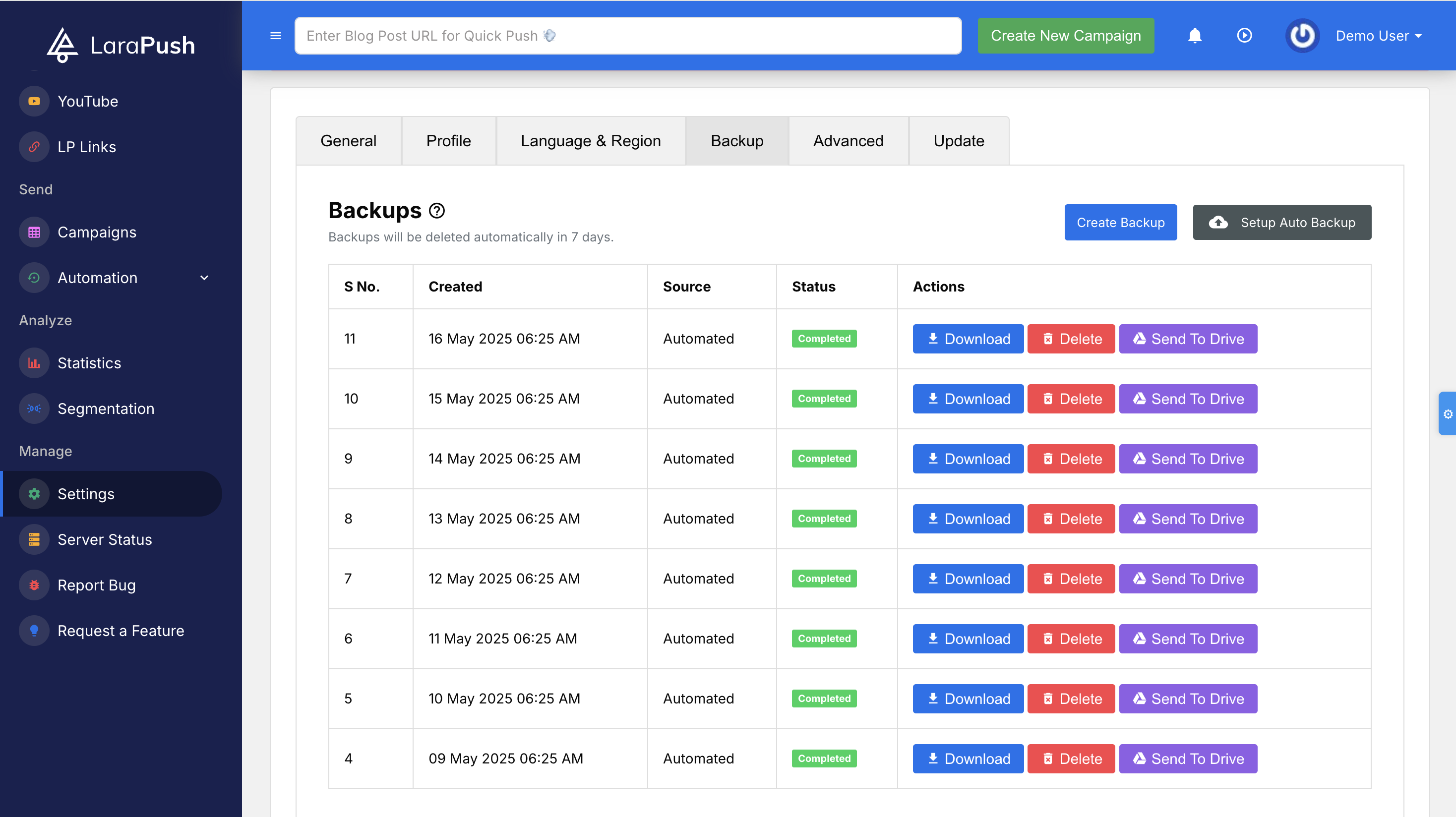Click the Automation sidebar icon
This screenshot has width=1456, height=817.
coord(34,278)
